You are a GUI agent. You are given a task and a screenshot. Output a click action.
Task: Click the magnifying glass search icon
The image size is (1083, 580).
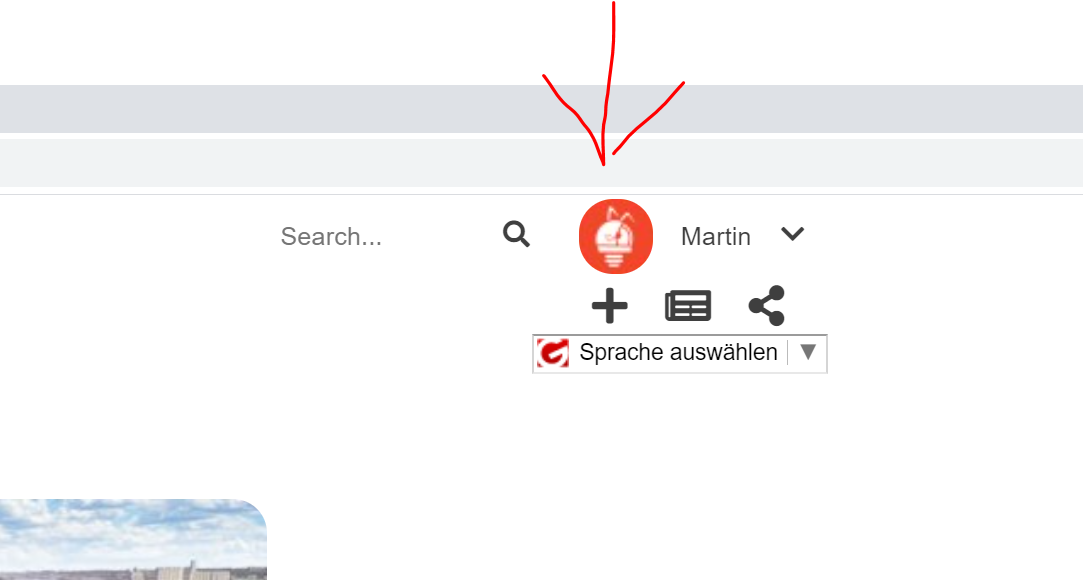point(516,235)
